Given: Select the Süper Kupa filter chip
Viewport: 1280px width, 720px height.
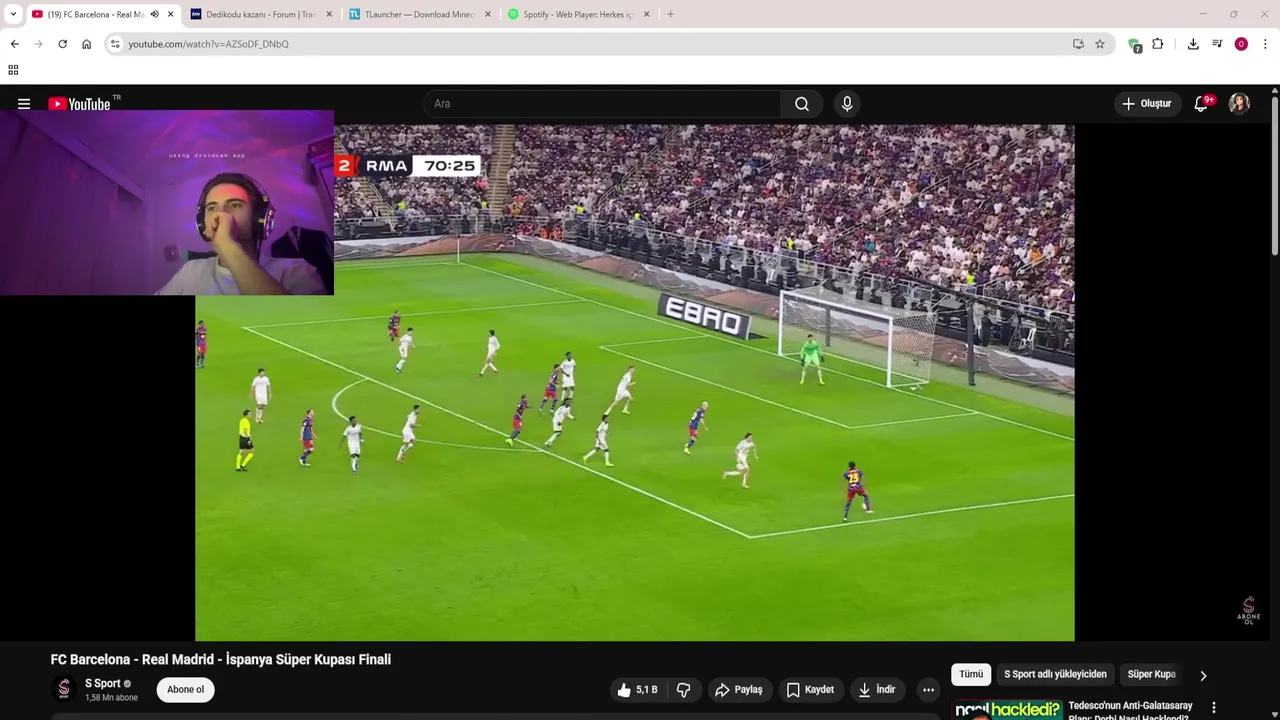Looking at the screenshot, I should click(x=1152, y=675).
